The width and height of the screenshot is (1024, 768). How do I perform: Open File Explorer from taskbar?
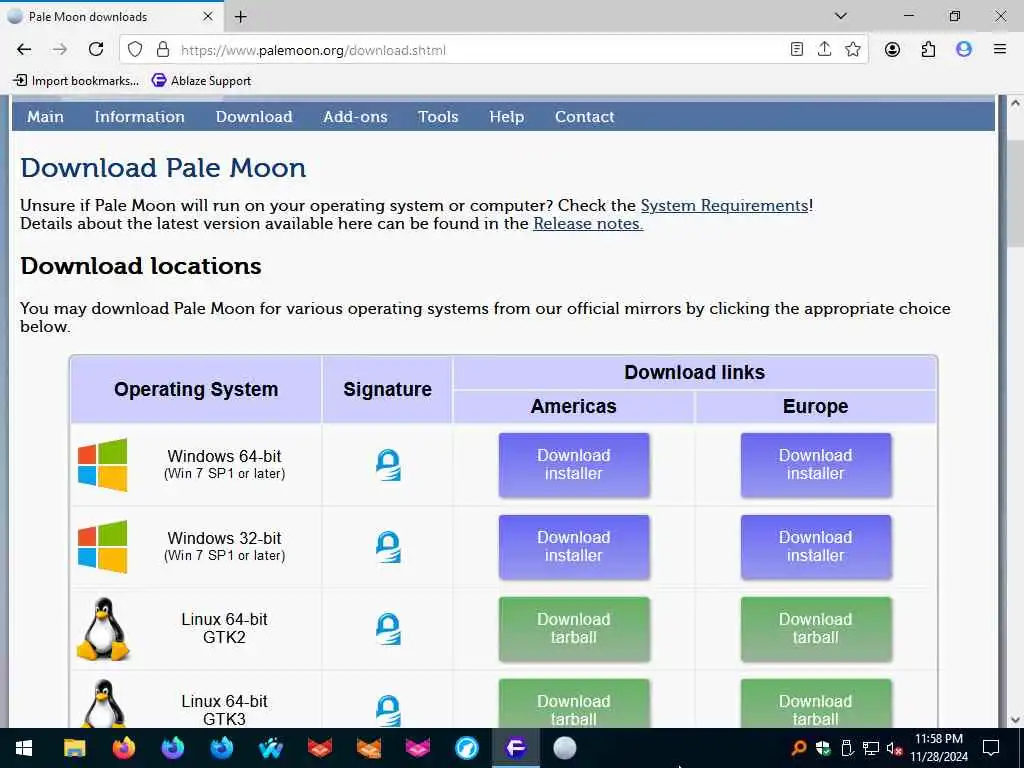click(74, 748)
